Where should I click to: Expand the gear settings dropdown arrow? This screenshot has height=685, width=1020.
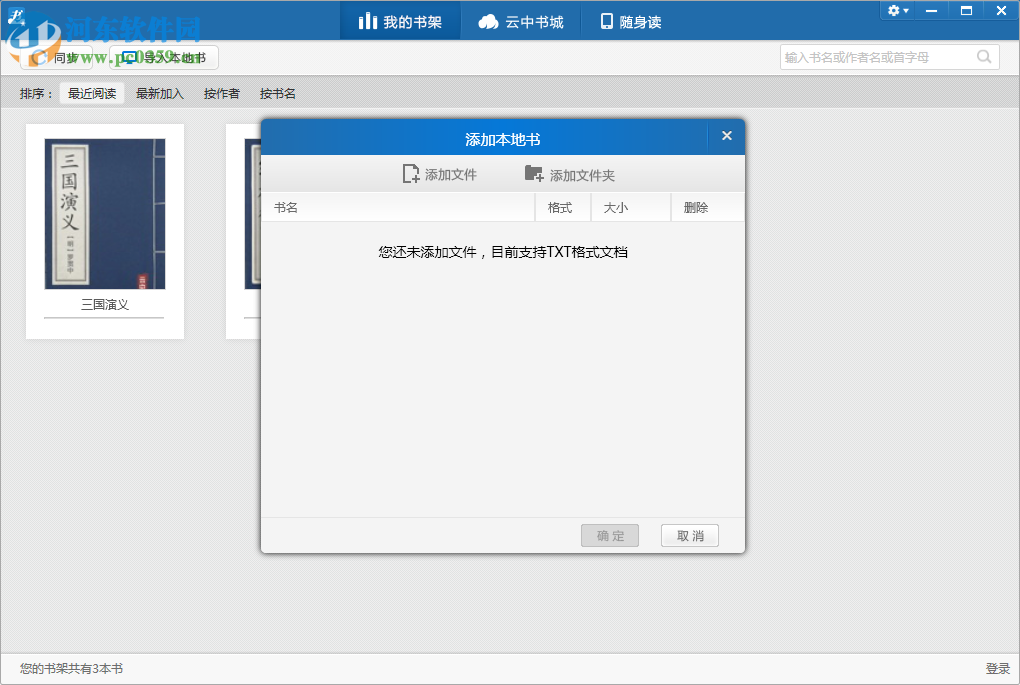[x=906, y=10]
